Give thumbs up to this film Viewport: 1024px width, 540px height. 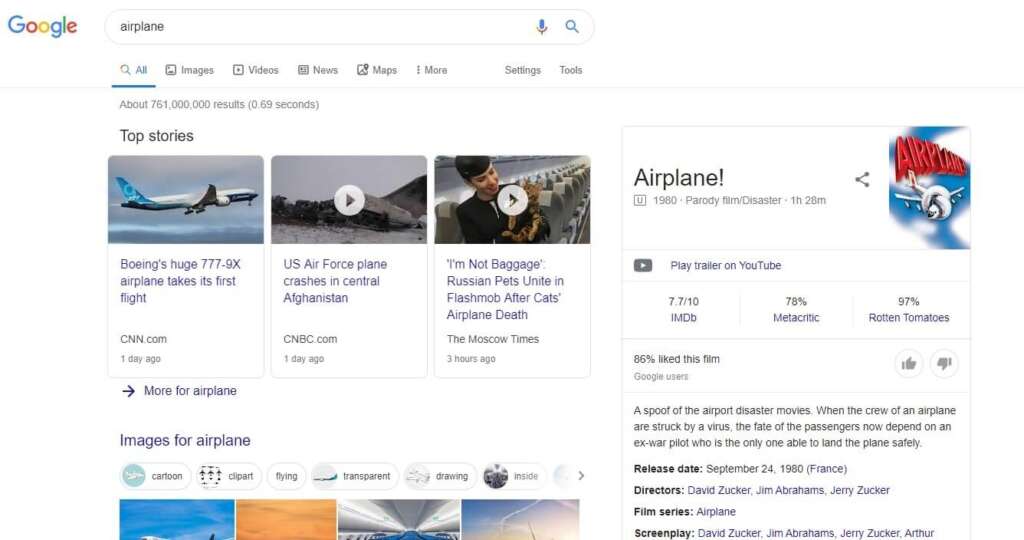click(x=908, y=364)
